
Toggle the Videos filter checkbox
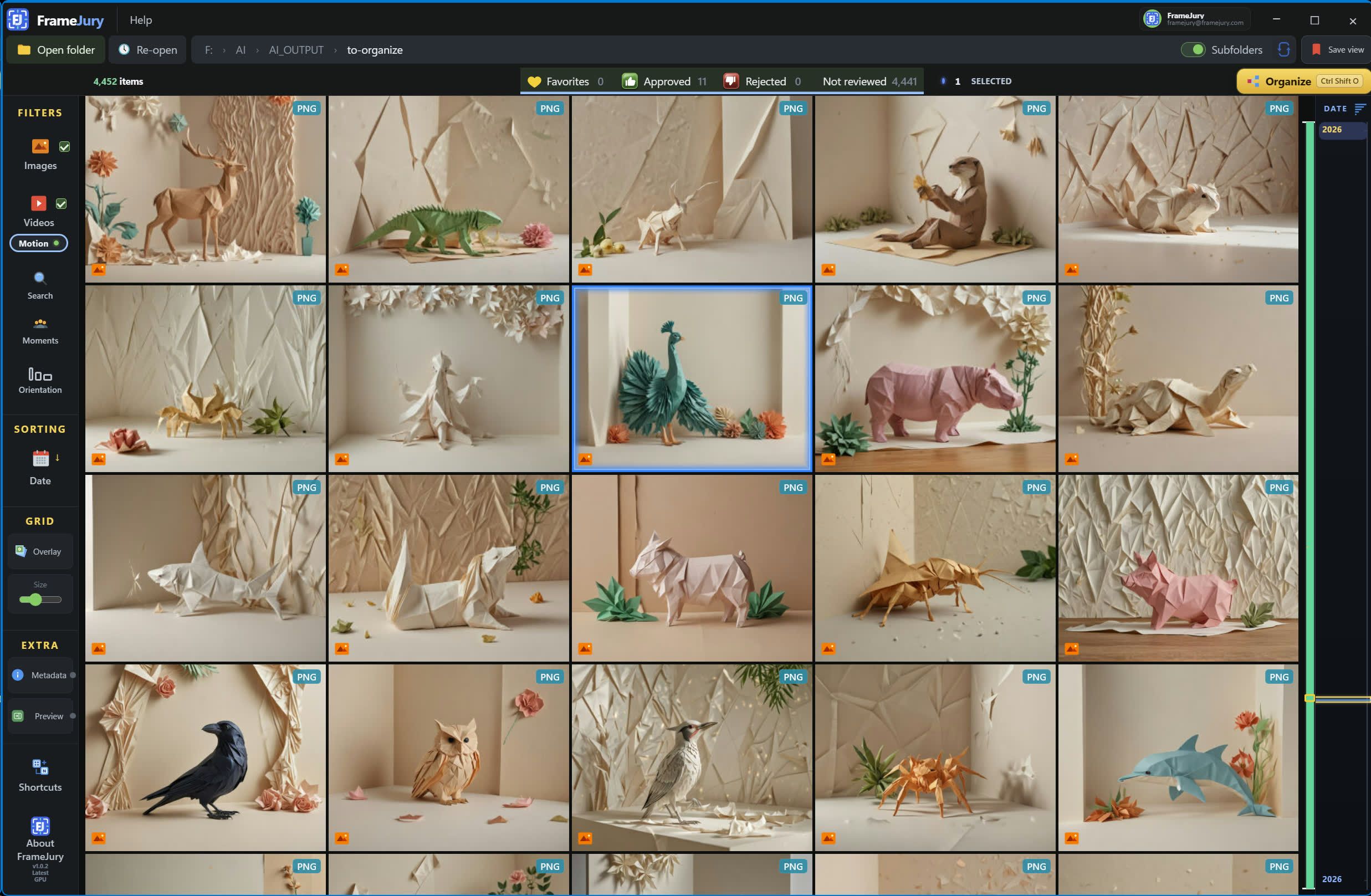click(61, 204)
